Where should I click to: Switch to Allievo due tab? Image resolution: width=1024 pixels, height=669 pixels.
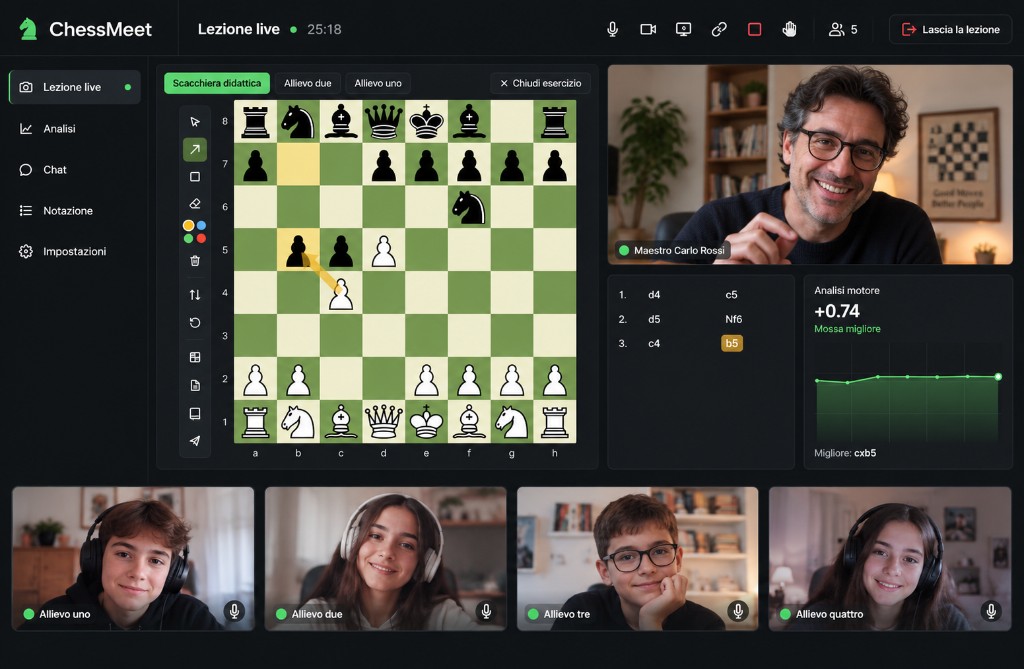coord(308,83)
